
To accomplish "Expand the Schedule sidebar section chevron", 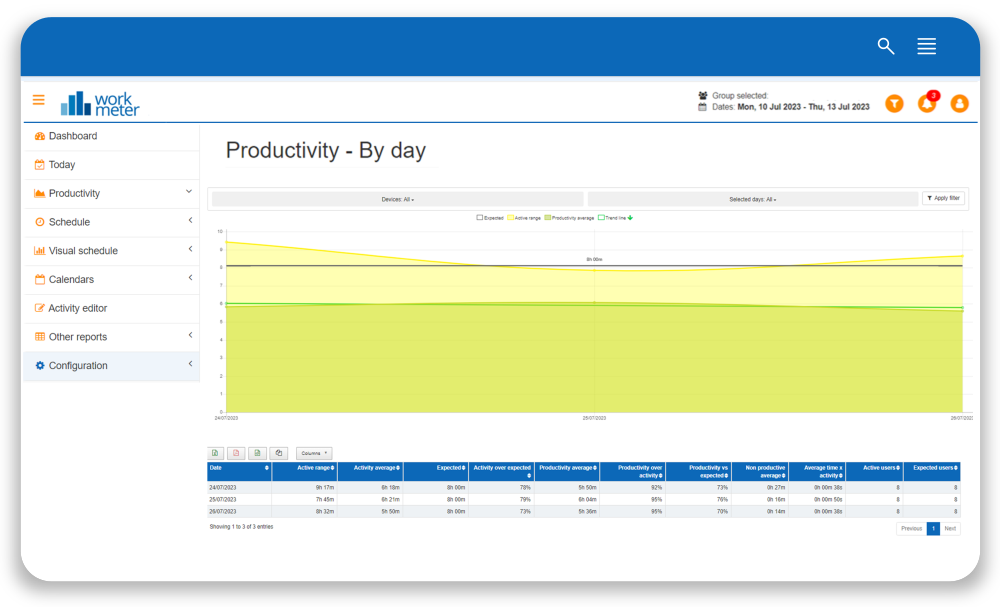I will pyautogui.click(x=190, y=222).
